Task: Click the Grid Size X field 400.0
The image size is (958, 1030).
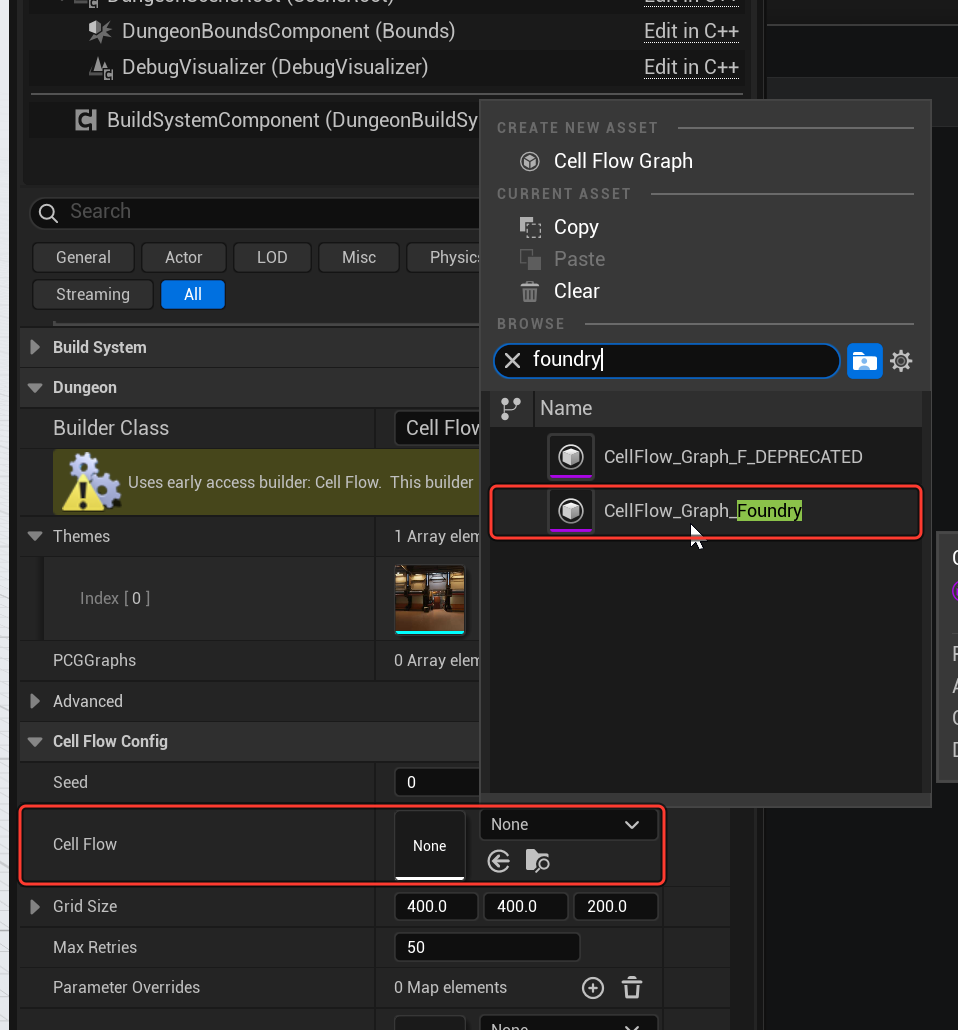Action: [x=436, y=907]
